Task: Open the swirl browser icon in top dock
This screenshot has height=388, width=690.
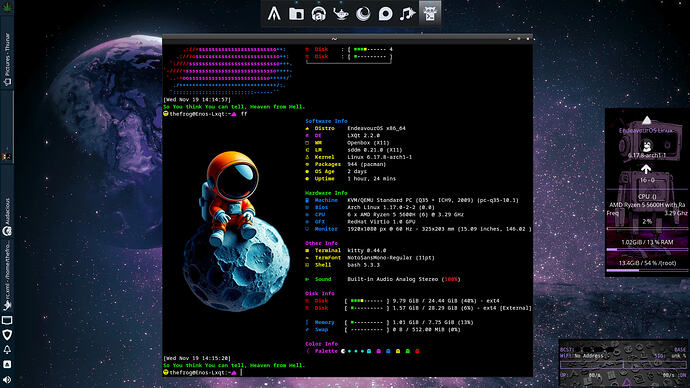Action: click(363, 14)
